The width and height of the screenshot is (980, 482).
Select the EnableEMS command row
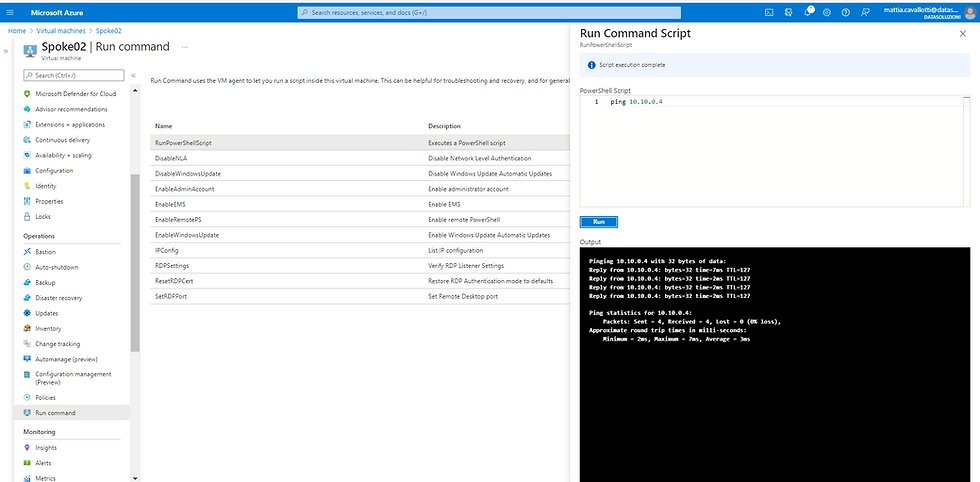[x=360, y=204]
